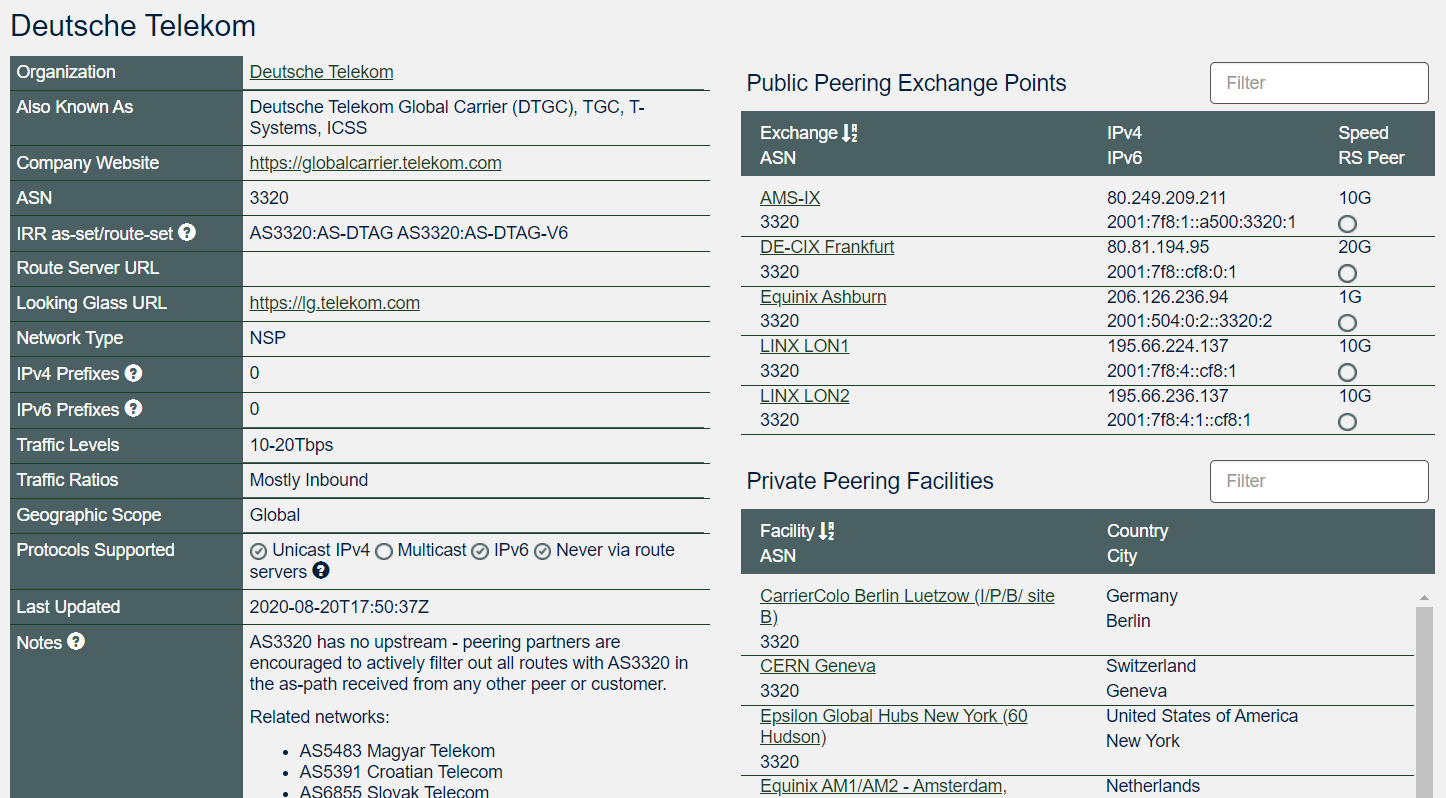
Task: Click RS Peer circle in LINX LON2 row
Action: pos(1347,421)
